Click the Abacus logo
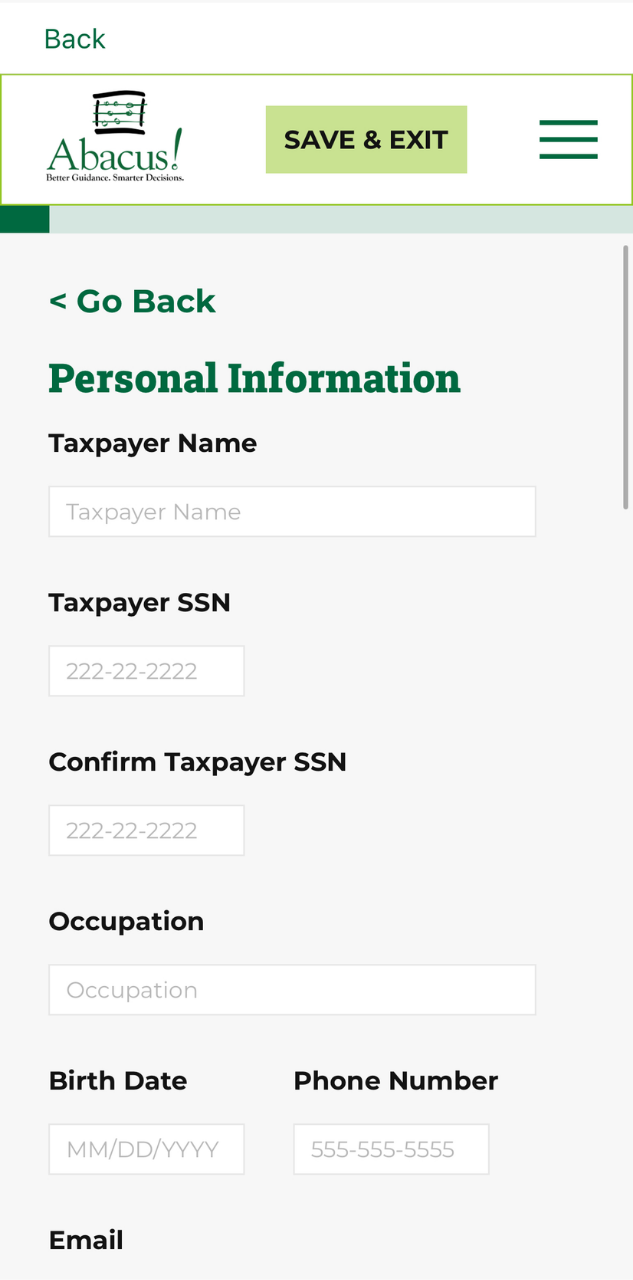633x1280 pixels. pyautogui.click(x=115, y=138)
